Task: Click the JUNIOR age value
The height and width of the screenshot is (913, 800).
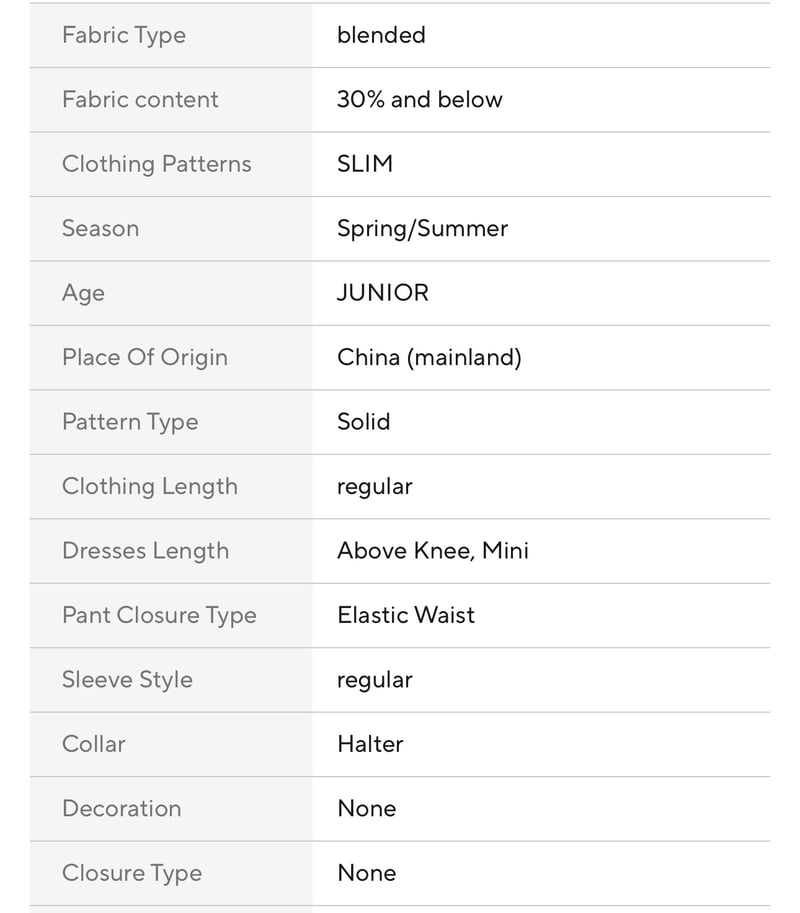Action: point(383,293)
